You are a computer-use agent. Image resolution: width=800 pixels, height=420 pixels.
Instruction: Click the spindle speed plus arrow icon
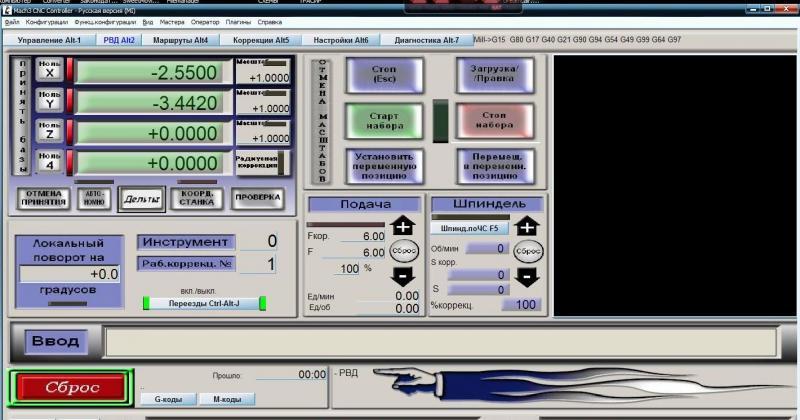527,226
